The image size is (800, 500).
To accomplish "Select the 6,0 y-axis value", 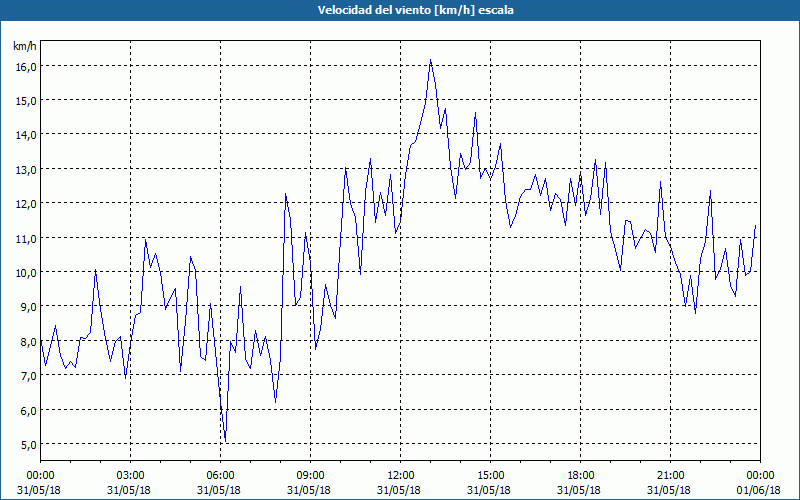I will point(28,410).
